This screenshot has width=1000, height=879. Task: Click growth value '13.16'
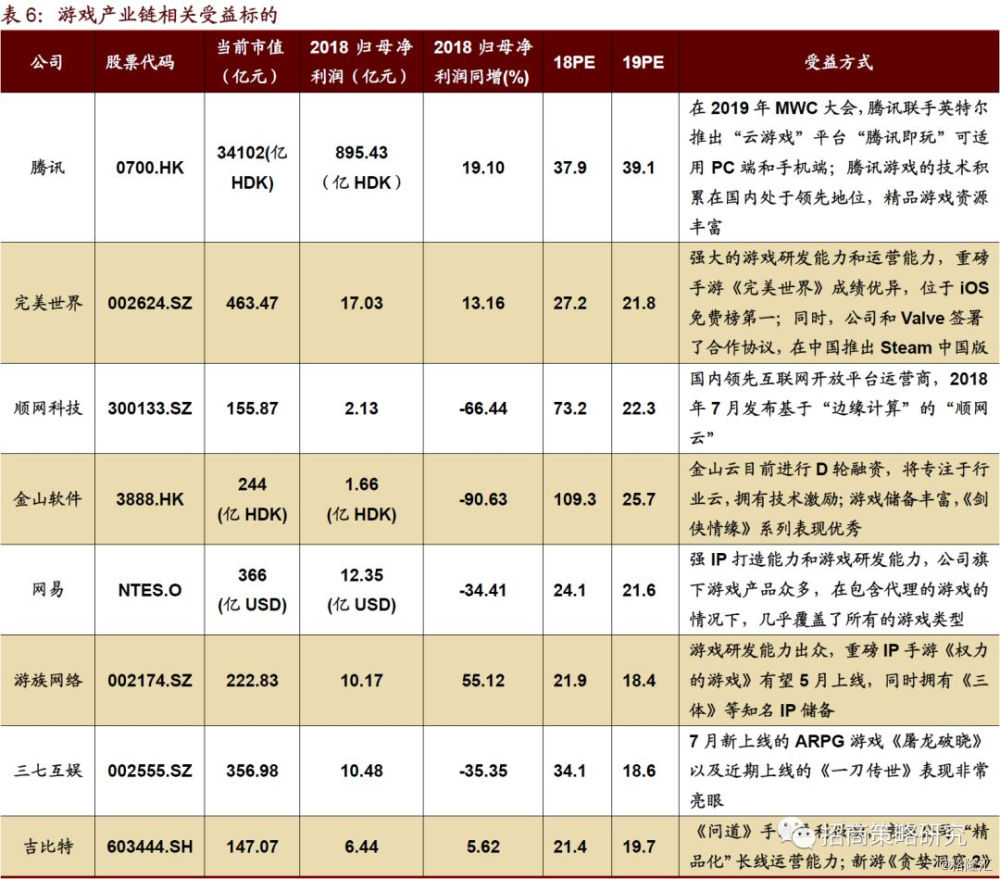[x=483, y=303]
